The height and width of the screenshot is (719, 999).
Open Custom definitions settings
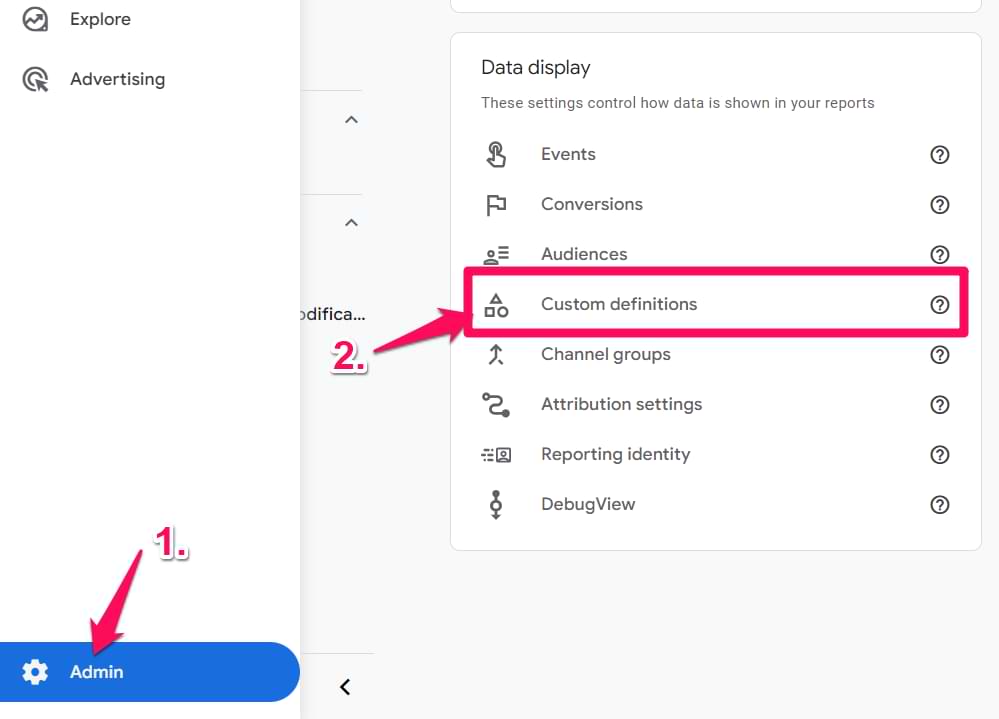(716, 304)
